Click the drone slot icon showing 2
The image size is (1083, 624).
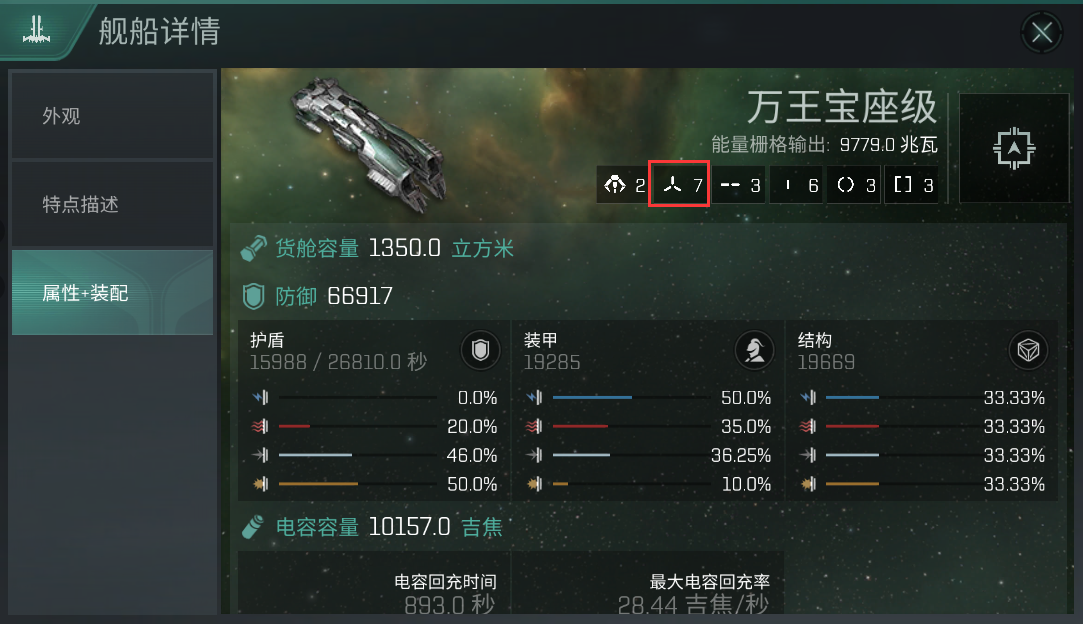[623, 185]
